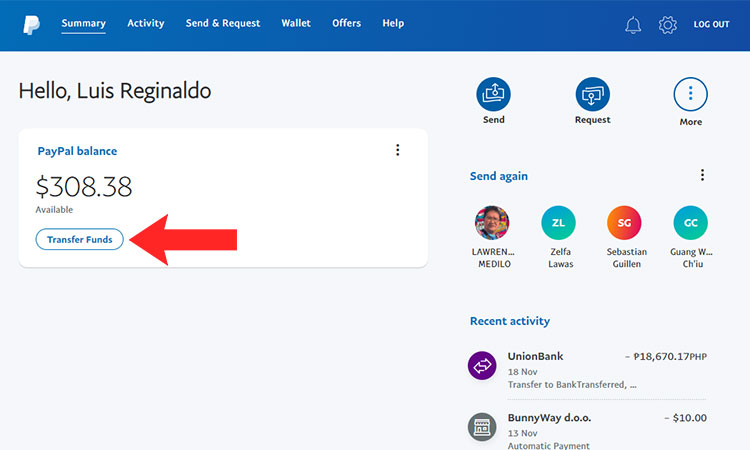Click the Request money icon

pos(592,94)
